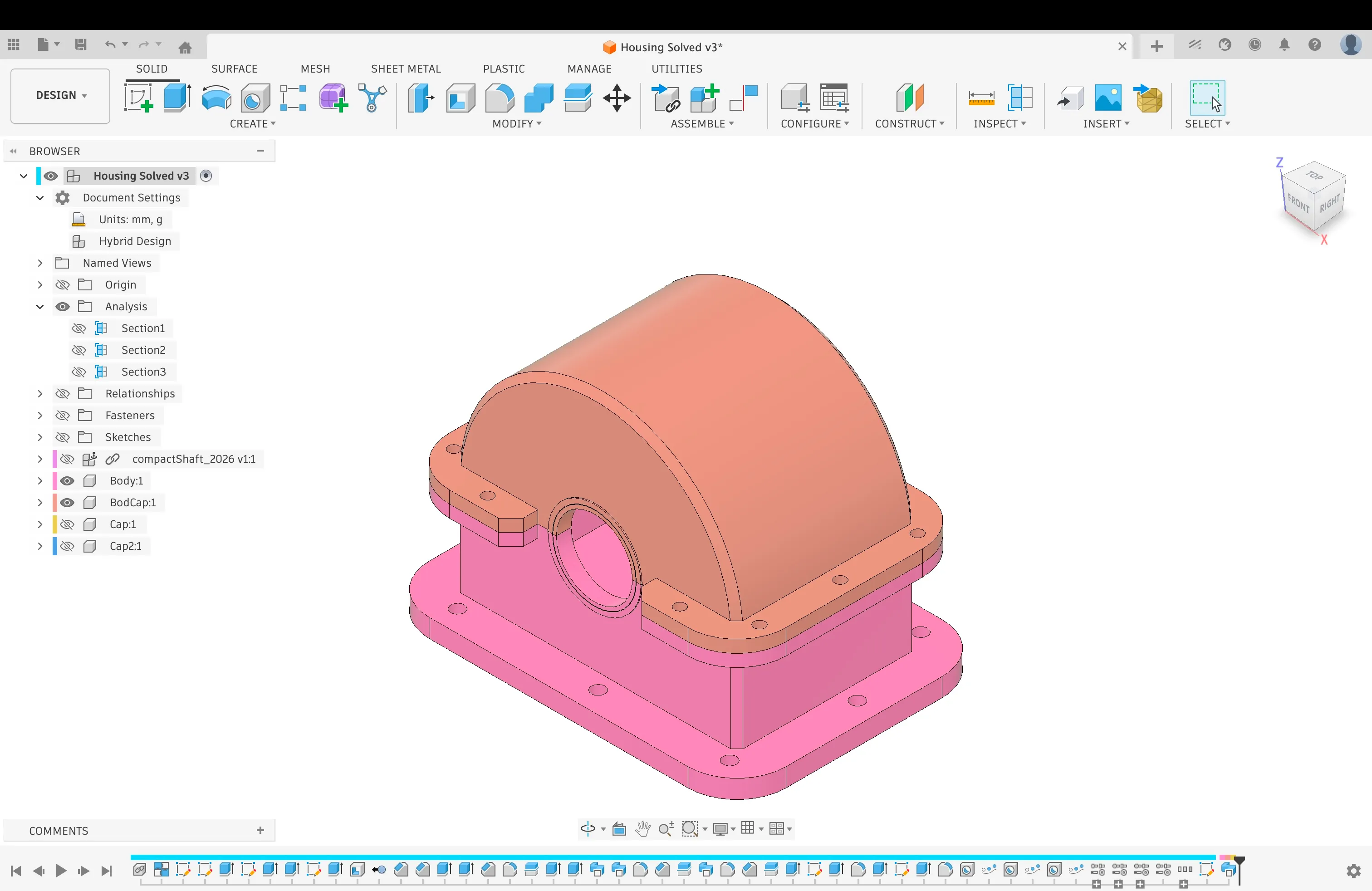1372x891 pixels.
Task: Open the Orbit navigation tool
Action: point(588,829)
